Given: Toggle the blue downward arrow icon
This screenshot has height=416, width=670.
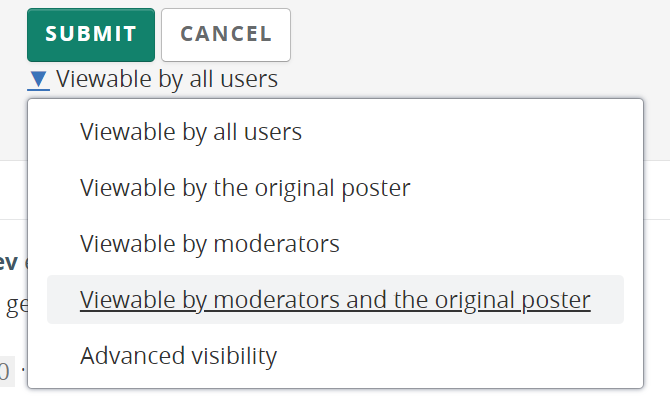Looking at the screenshot, I should 38,80.
